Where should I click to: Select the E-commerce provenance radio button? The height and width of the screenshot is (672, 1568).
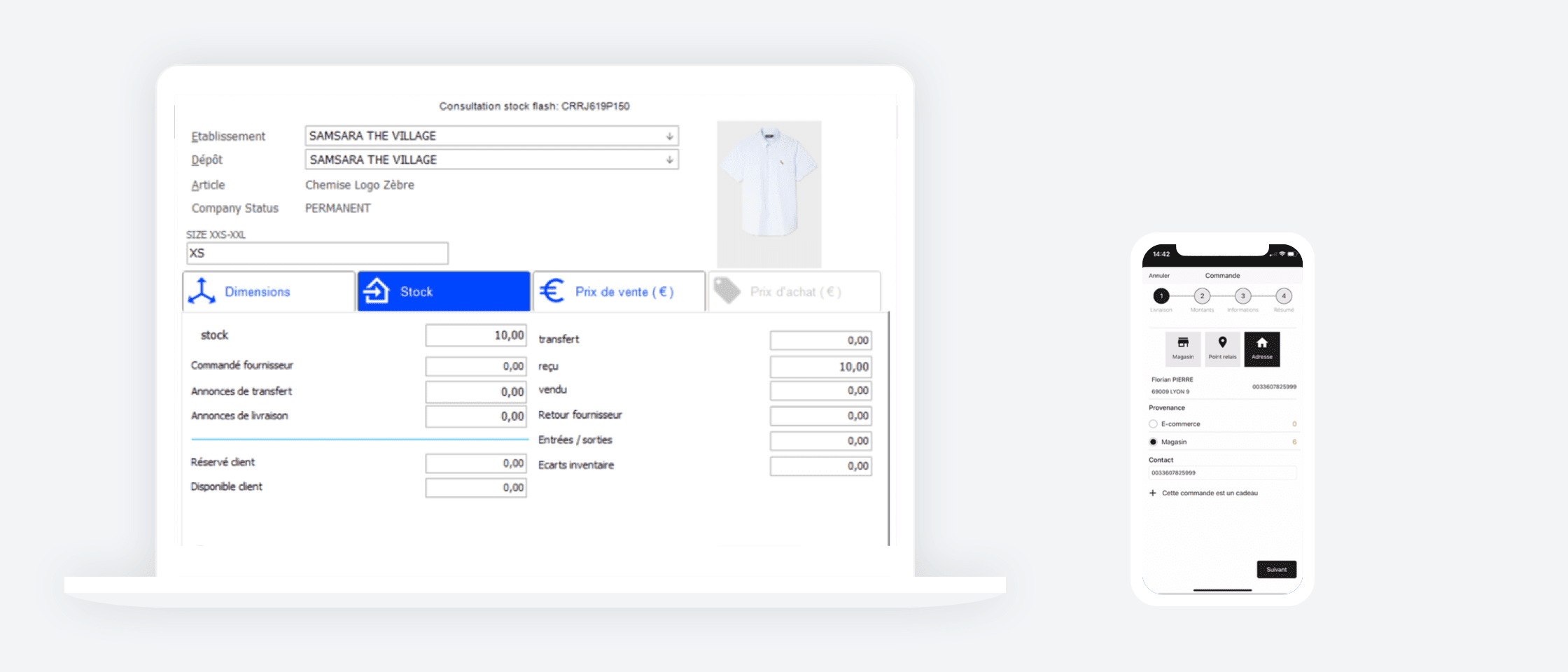coord(1153,423)
